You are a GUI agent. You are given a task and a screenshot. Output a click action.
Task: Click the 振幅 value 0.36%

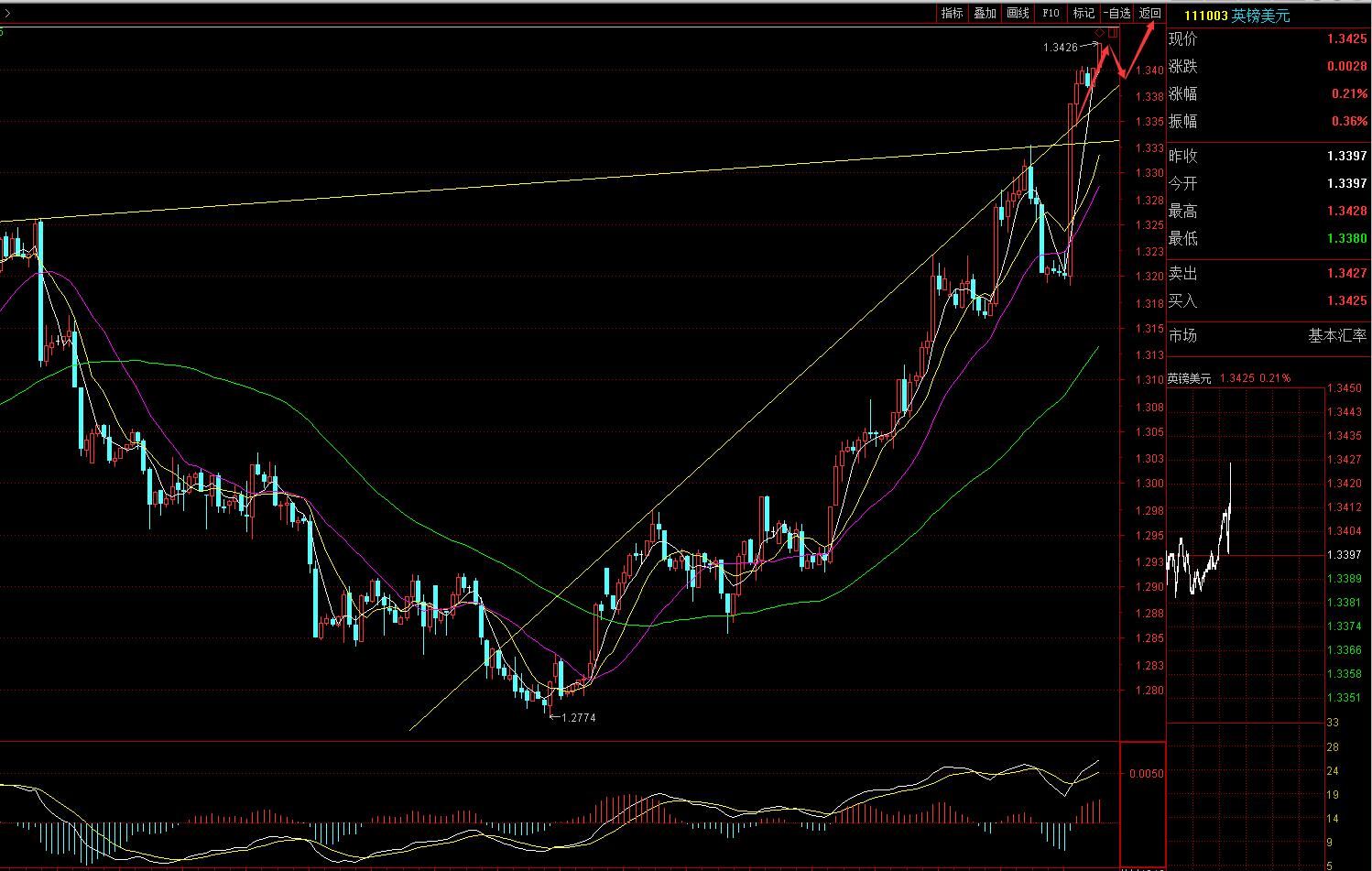(x=1349, y=122)
